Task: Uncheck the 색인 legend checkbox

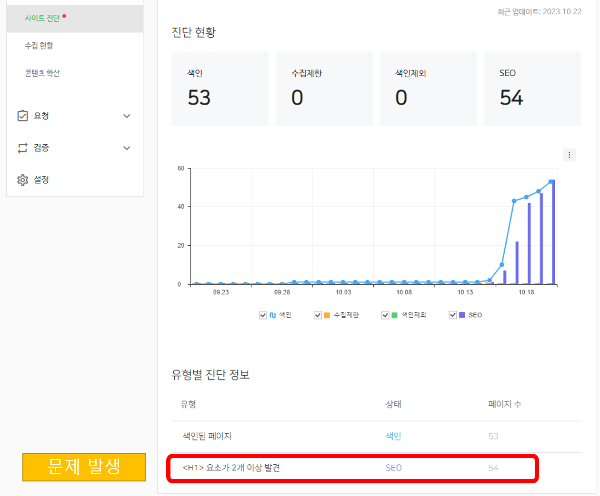Action: 262,315
